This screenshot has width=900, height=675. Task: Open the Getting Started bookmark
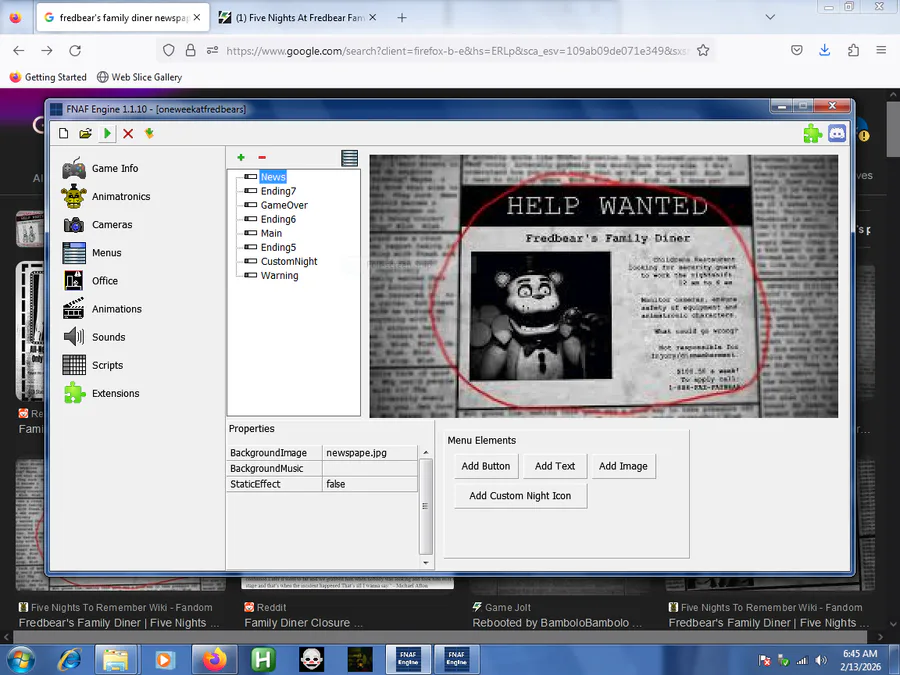48,77
